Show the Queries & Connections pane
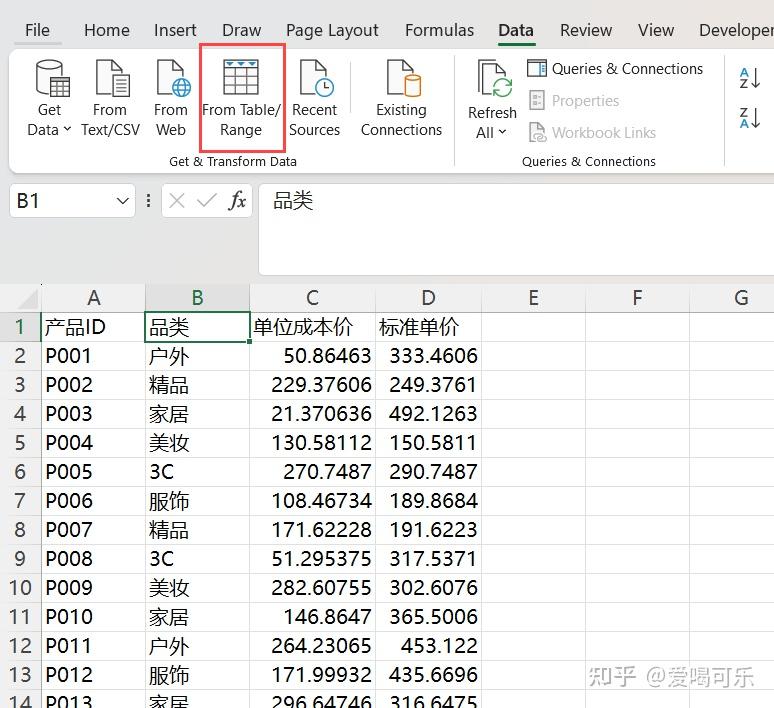Image resolution: width=774 pixels, height=708 pixels. pyautogui.click(x=615, y=69)
